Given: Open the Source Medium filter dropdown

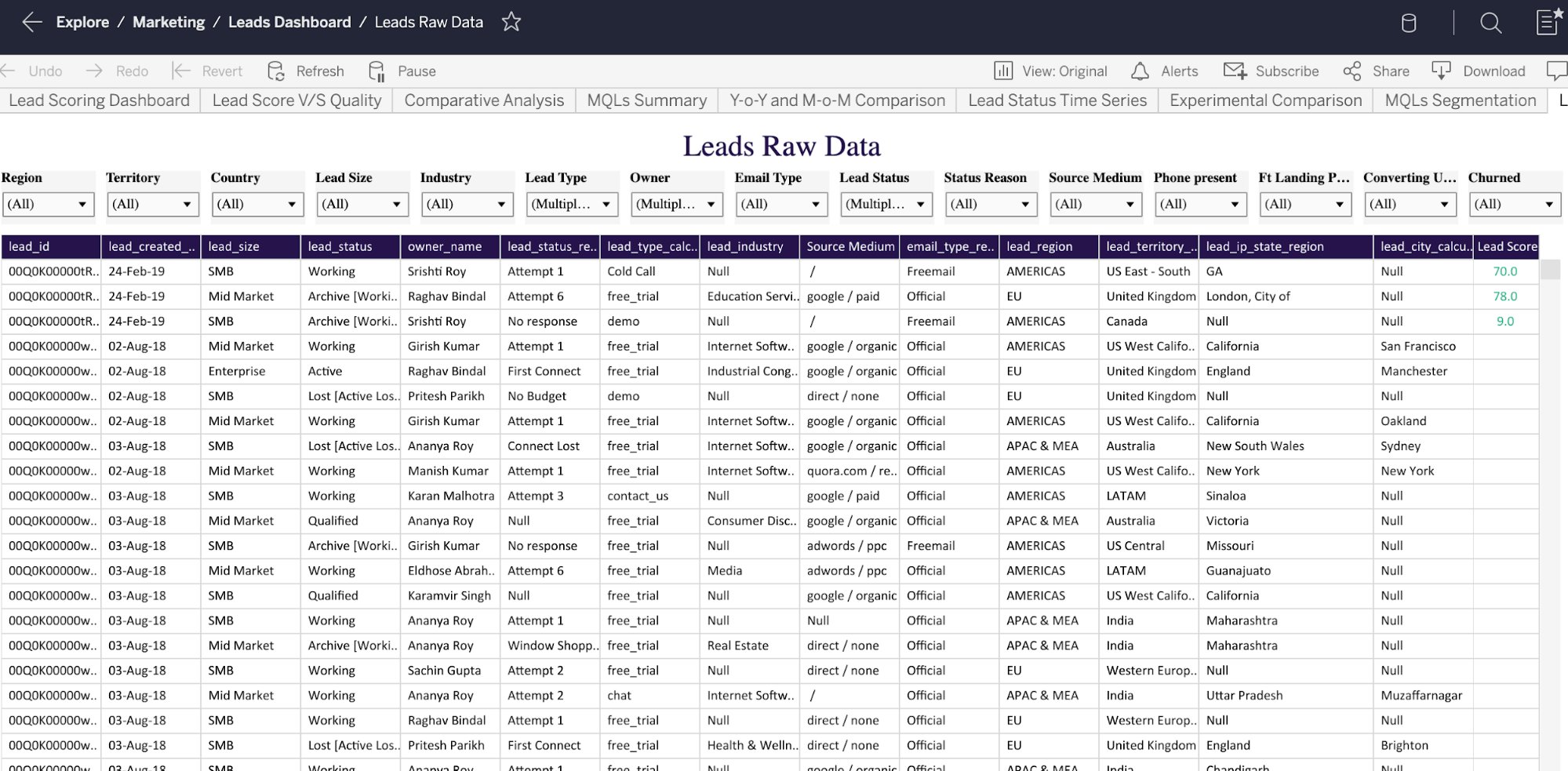Looking at the screenshot, I should coord(1097,204).
